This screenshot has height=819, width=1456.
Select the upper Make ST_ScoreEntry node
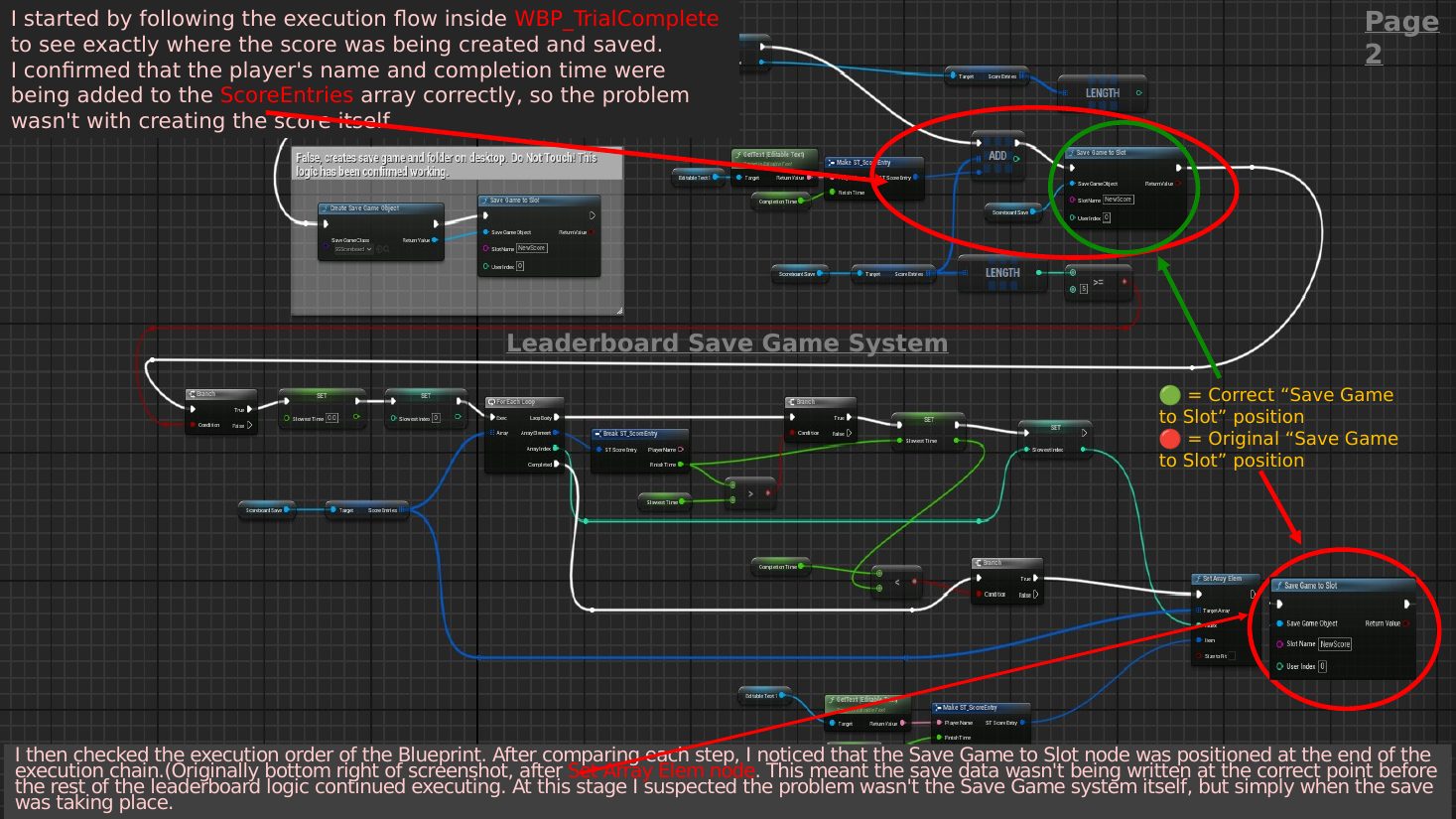tap(874, 177)
